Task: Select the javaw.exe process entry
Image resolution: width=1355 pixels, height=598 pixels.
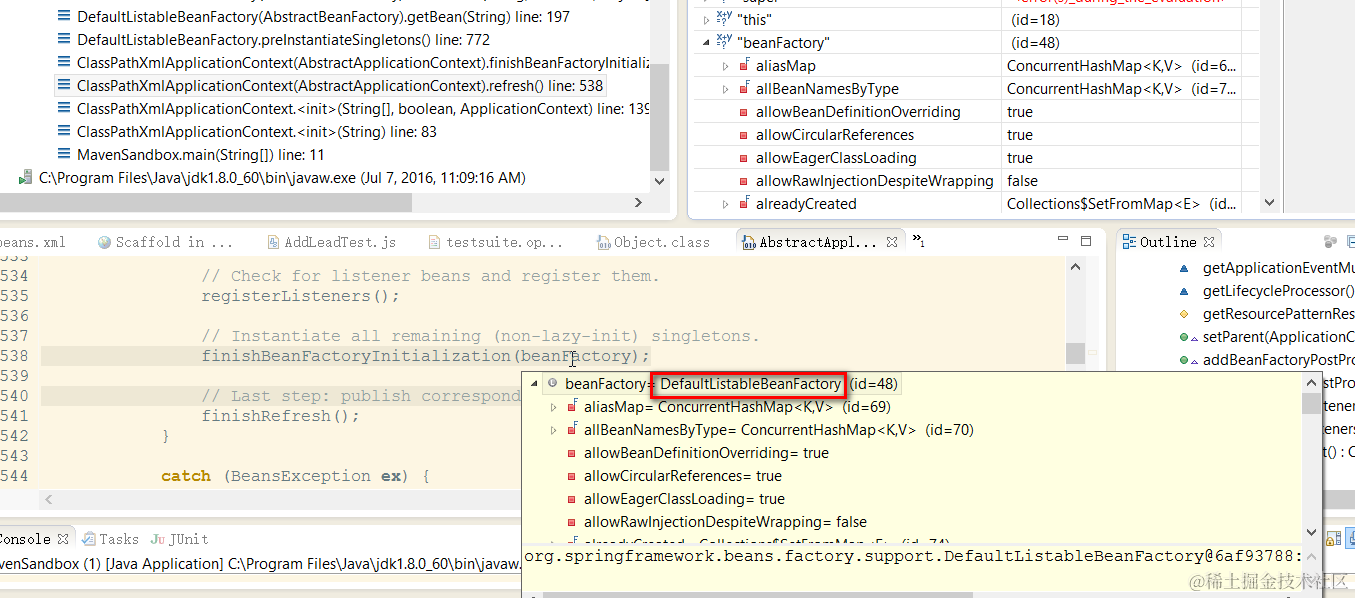Action: click(x=282, y=178)
